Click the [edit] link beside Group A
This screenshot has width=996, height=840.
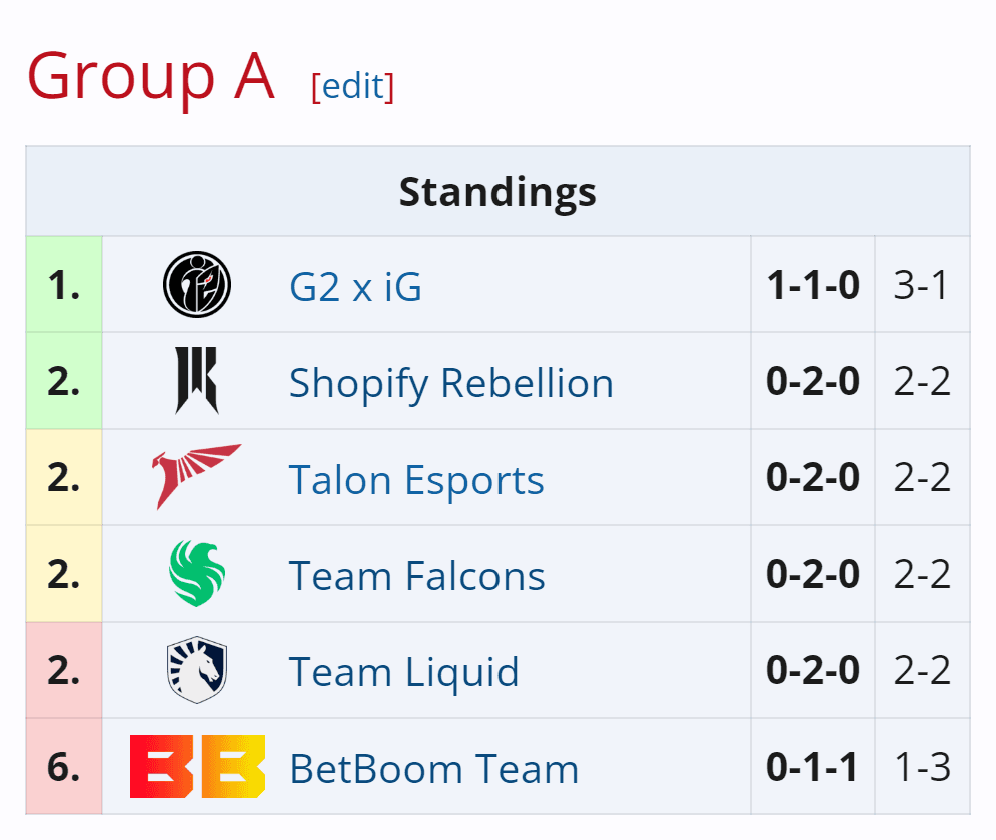click(x=354, y=88)
